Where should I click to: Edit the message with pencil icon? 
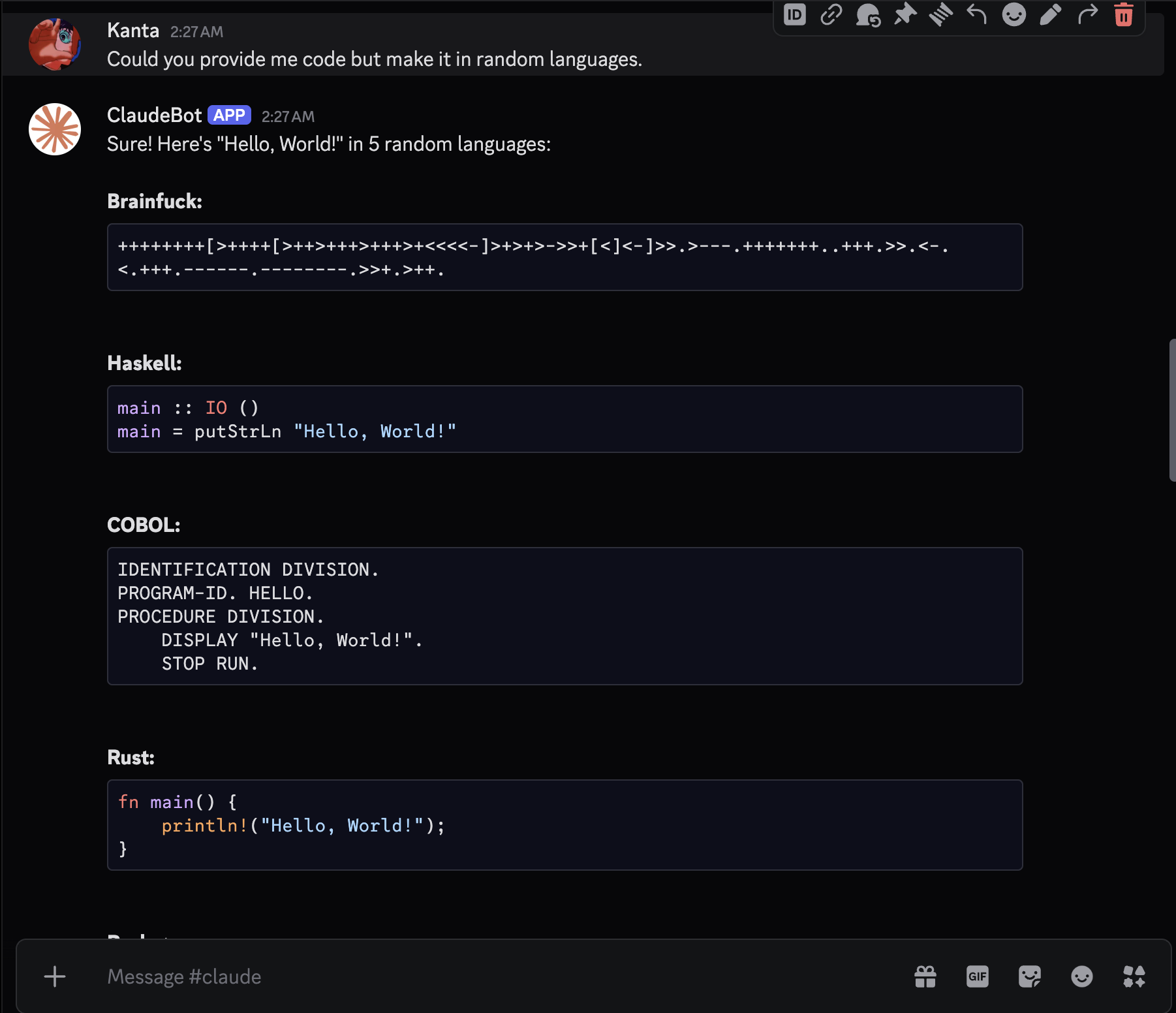[1051, 14]
